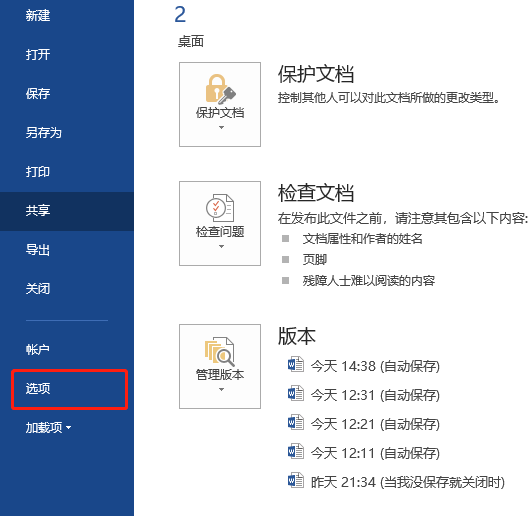Screen dimensions: 531x516
Task: Click the 文档属性和作者的姓名 list item
Action: click(362, 239)
